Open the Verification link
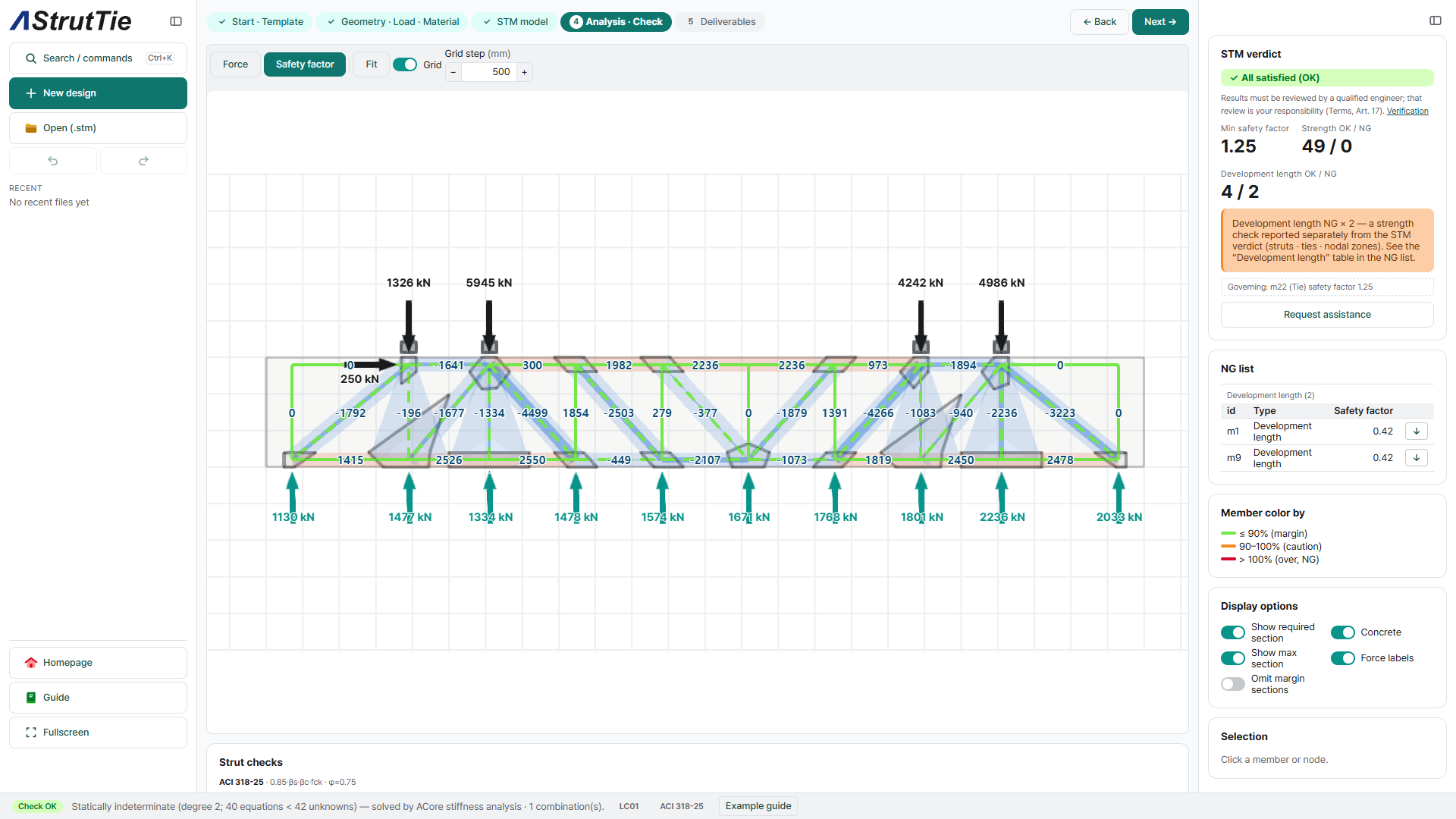The image size is (1456, 819). (1407, 111)
